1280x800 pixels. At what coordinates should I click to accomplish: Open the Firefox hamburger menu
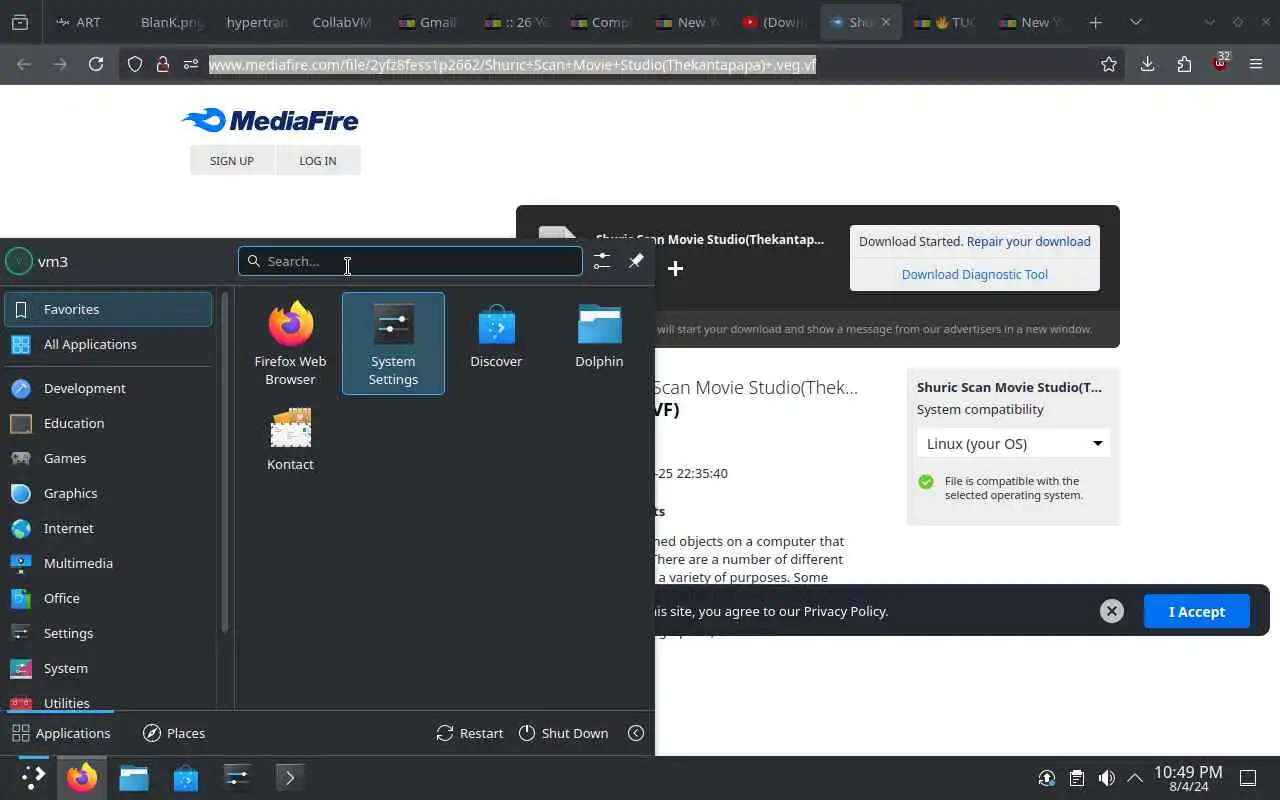click(1256, 64)
